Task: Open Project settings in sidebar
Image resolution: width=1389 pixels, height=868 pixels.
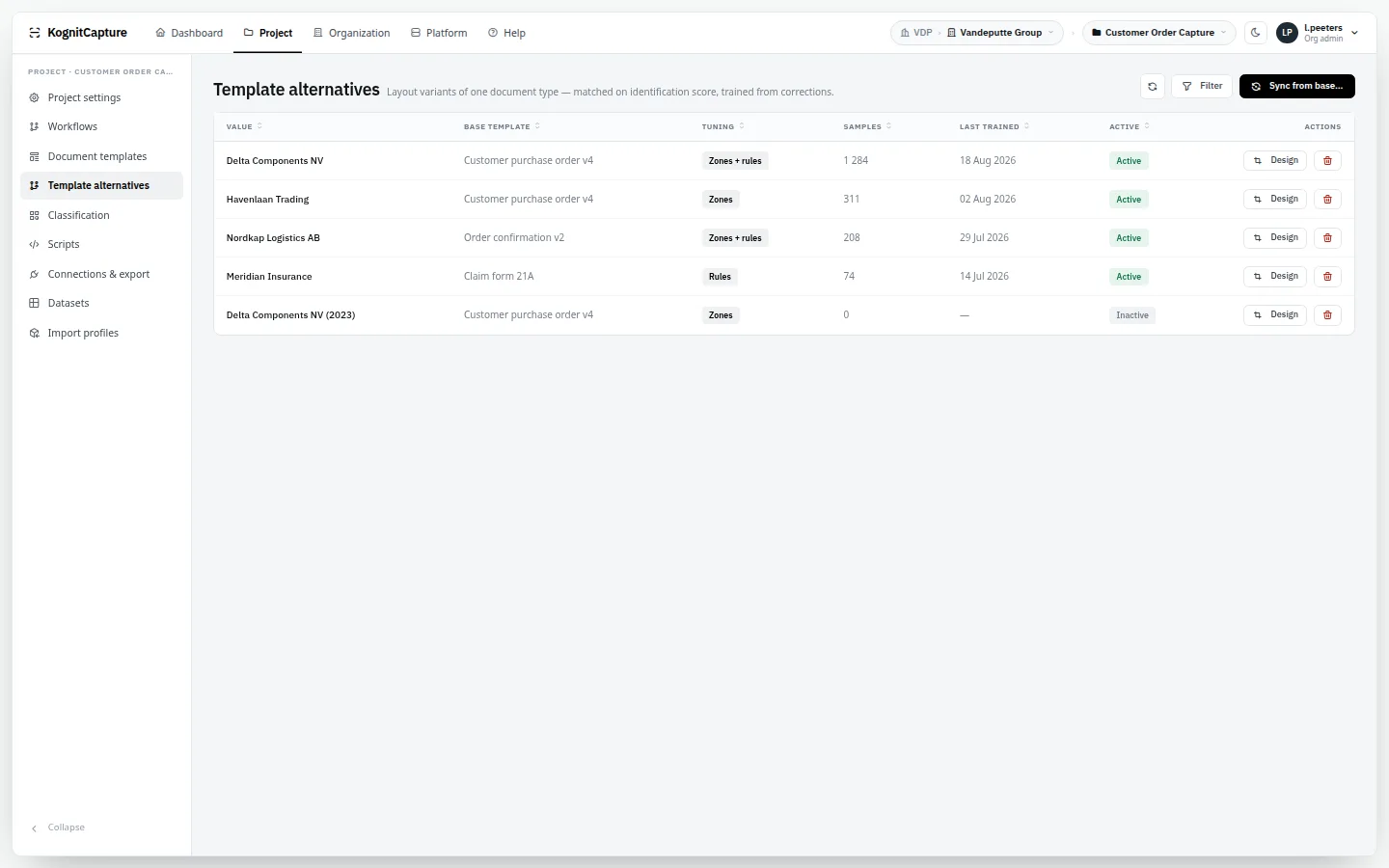Action: pyautogui.click(x=101, y=97)
